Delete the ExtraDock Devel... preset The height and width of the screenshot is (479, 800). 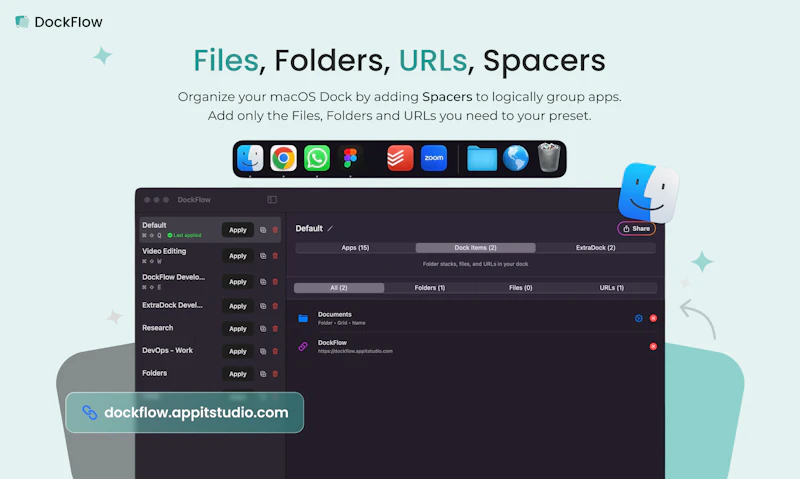tap(276, 306)
